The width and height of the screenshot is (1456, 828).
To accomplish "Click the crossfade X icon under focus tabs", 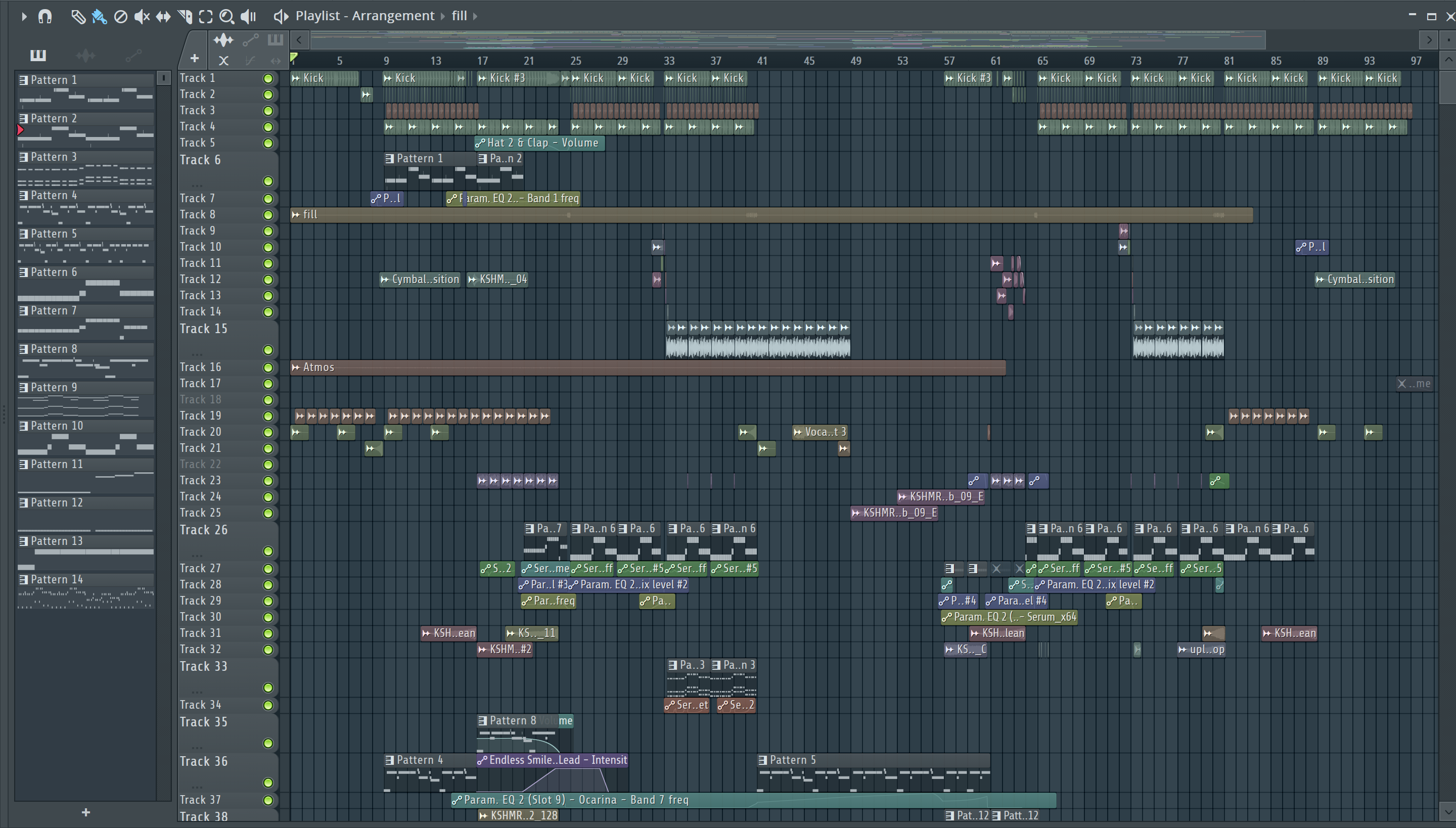I will point(223,60).
